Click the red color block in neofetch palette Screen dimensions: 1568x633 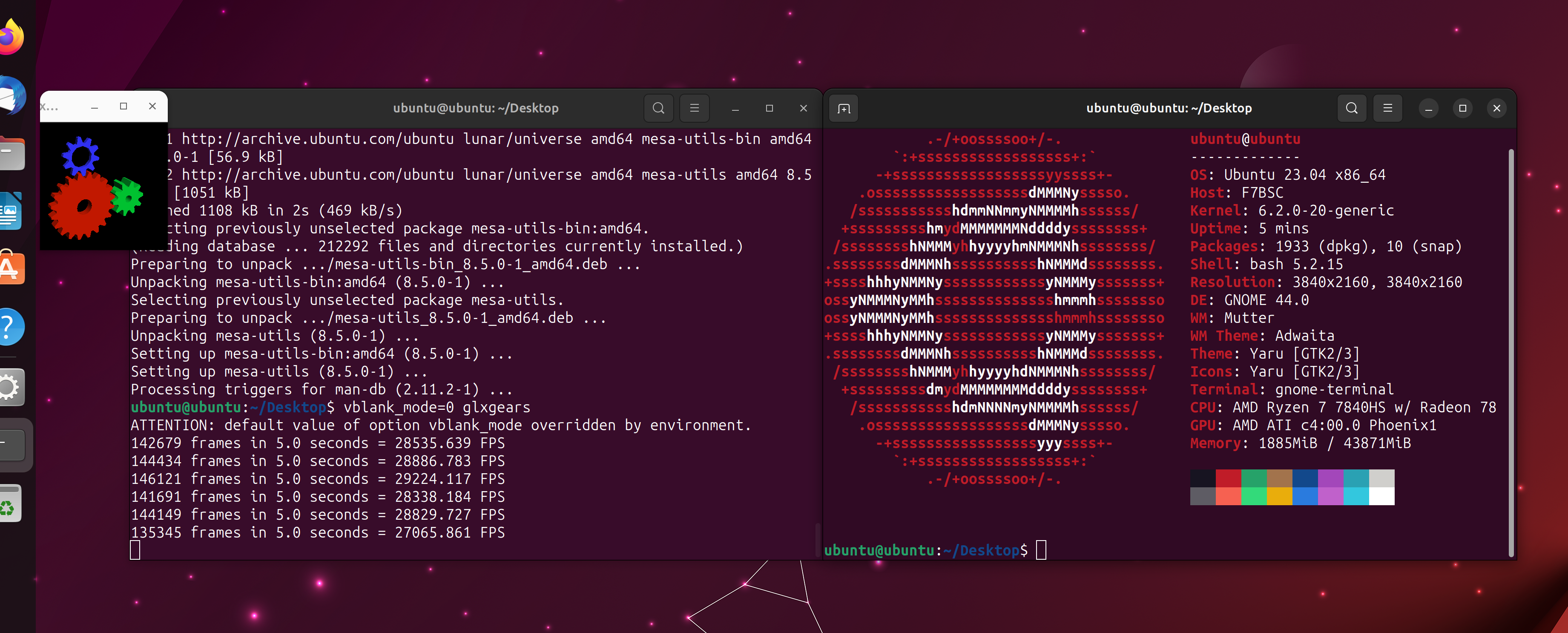(x=1228, y=478)
